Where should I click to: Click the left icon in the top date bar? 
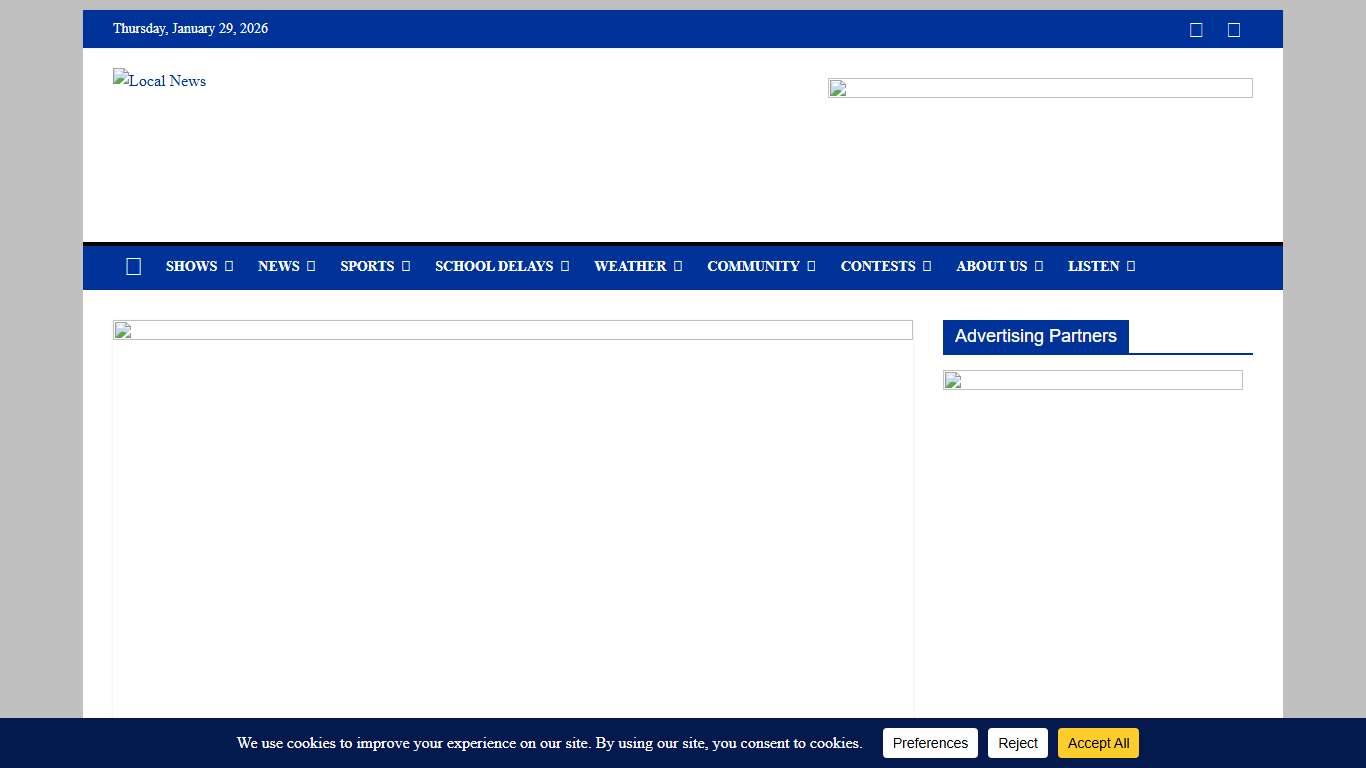coord(1196,30)
